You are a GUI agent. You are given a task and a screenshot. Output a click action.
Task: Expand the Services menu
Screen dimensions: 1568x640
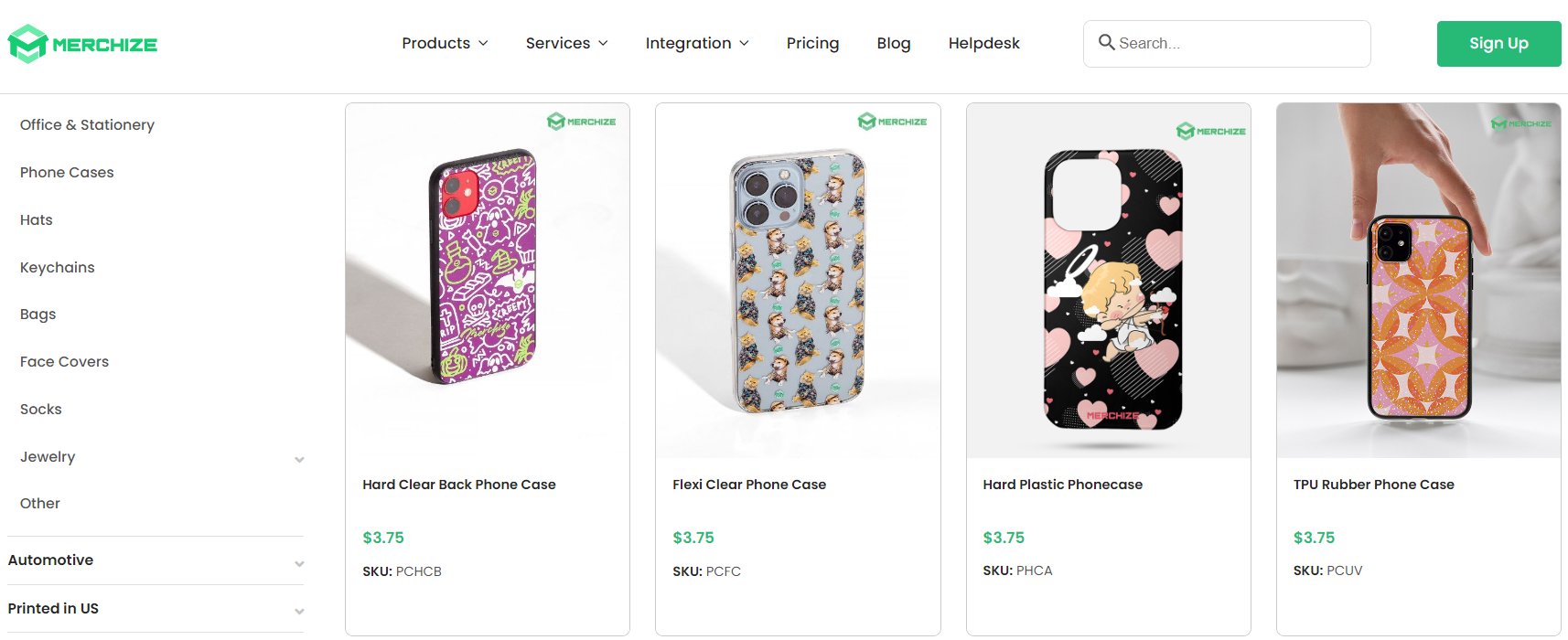[x=566, y=43]
